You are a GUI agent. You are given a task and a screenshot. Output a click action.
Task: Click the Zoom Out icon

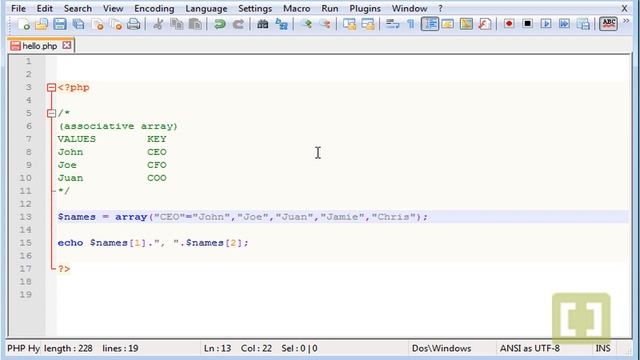coord(325,24)
